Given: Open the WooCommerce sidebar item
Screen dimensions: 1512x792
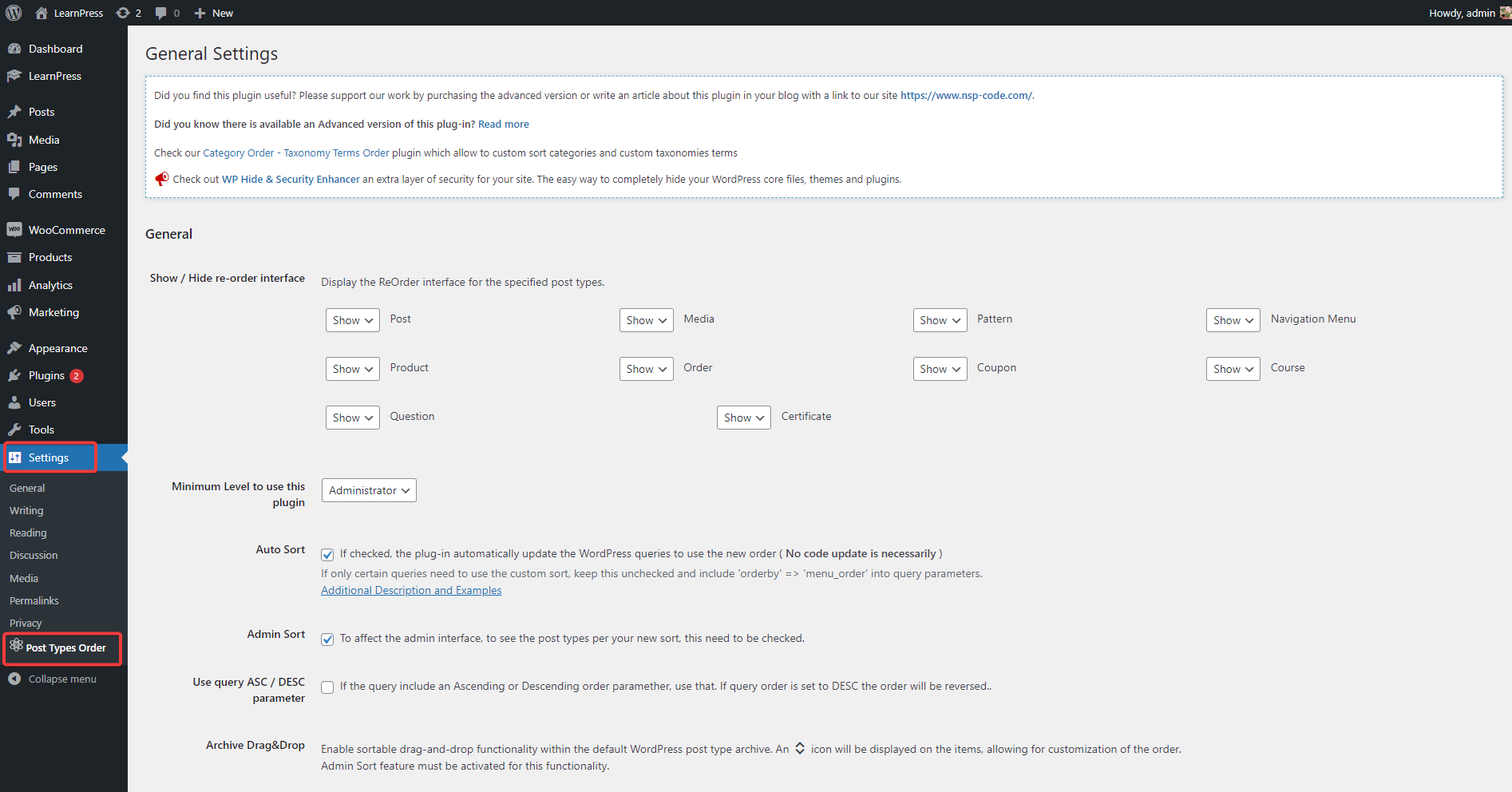Looking at the screenshot, I should tap(66, 230).
